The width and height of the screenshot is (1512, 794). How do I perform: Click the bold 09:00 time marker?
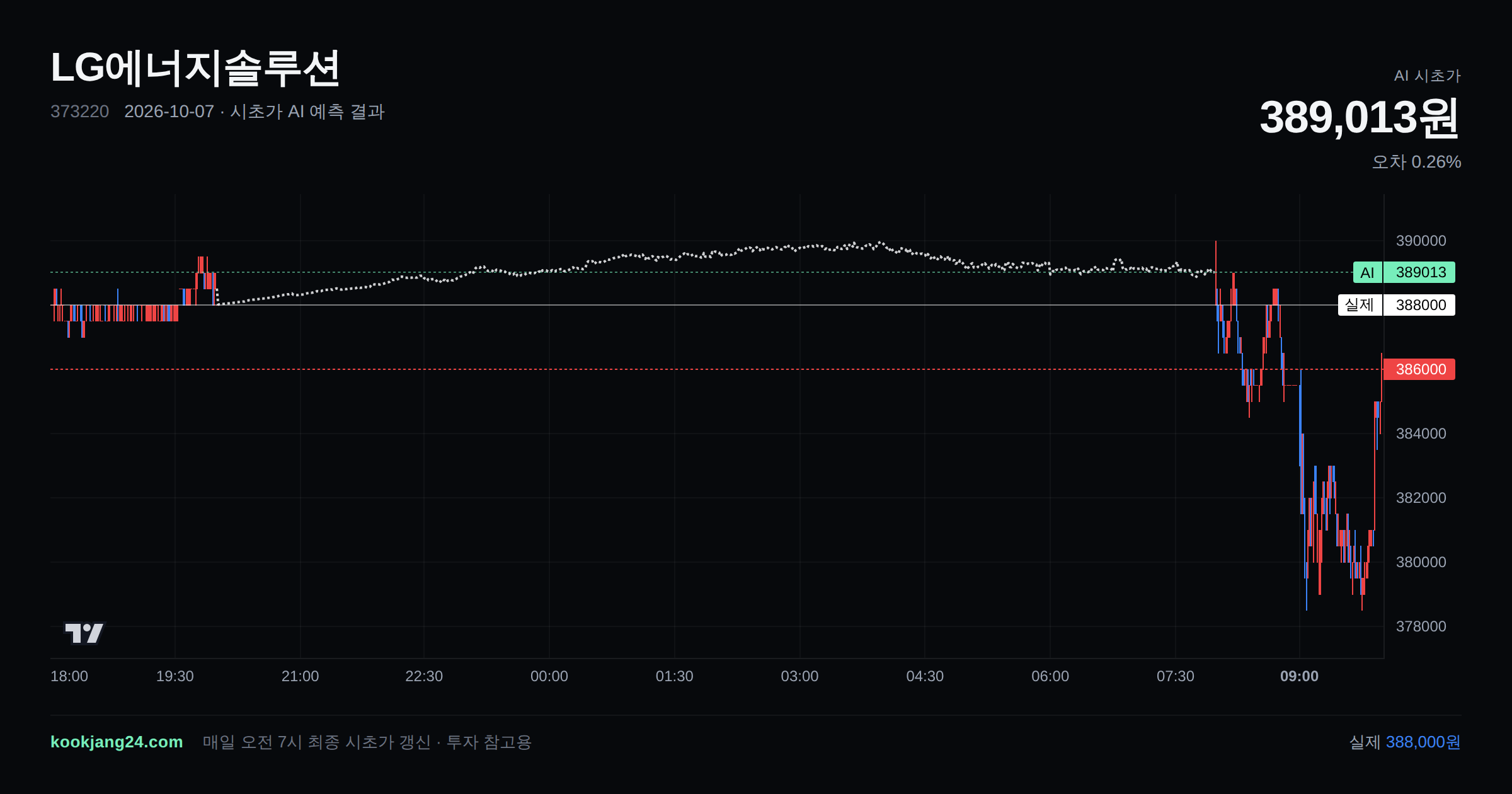click(x=1299, y=676)
